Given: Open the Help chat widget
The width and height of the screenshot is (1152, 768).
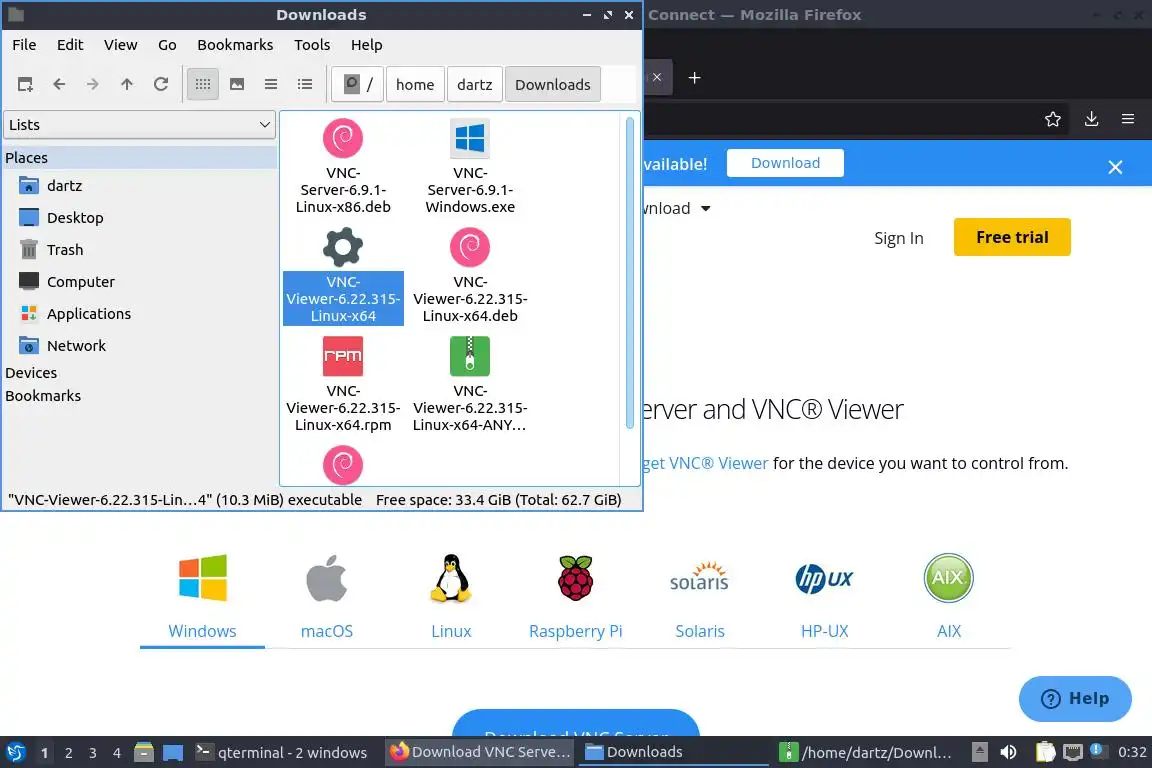Looking at the screenshot, I should pos(1075,699).
